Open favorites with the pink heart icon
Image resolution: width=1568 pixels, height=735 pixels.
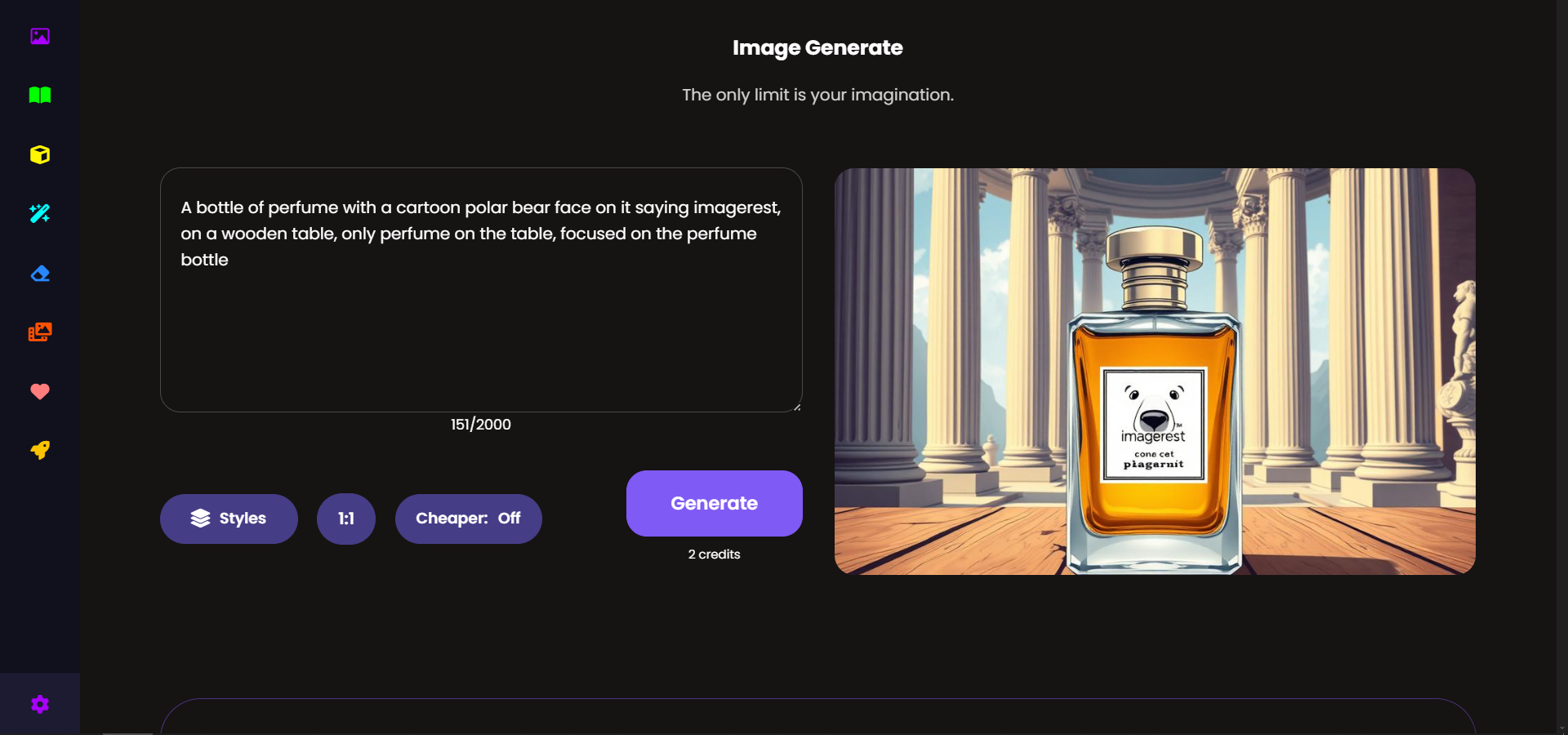(40, 391)
